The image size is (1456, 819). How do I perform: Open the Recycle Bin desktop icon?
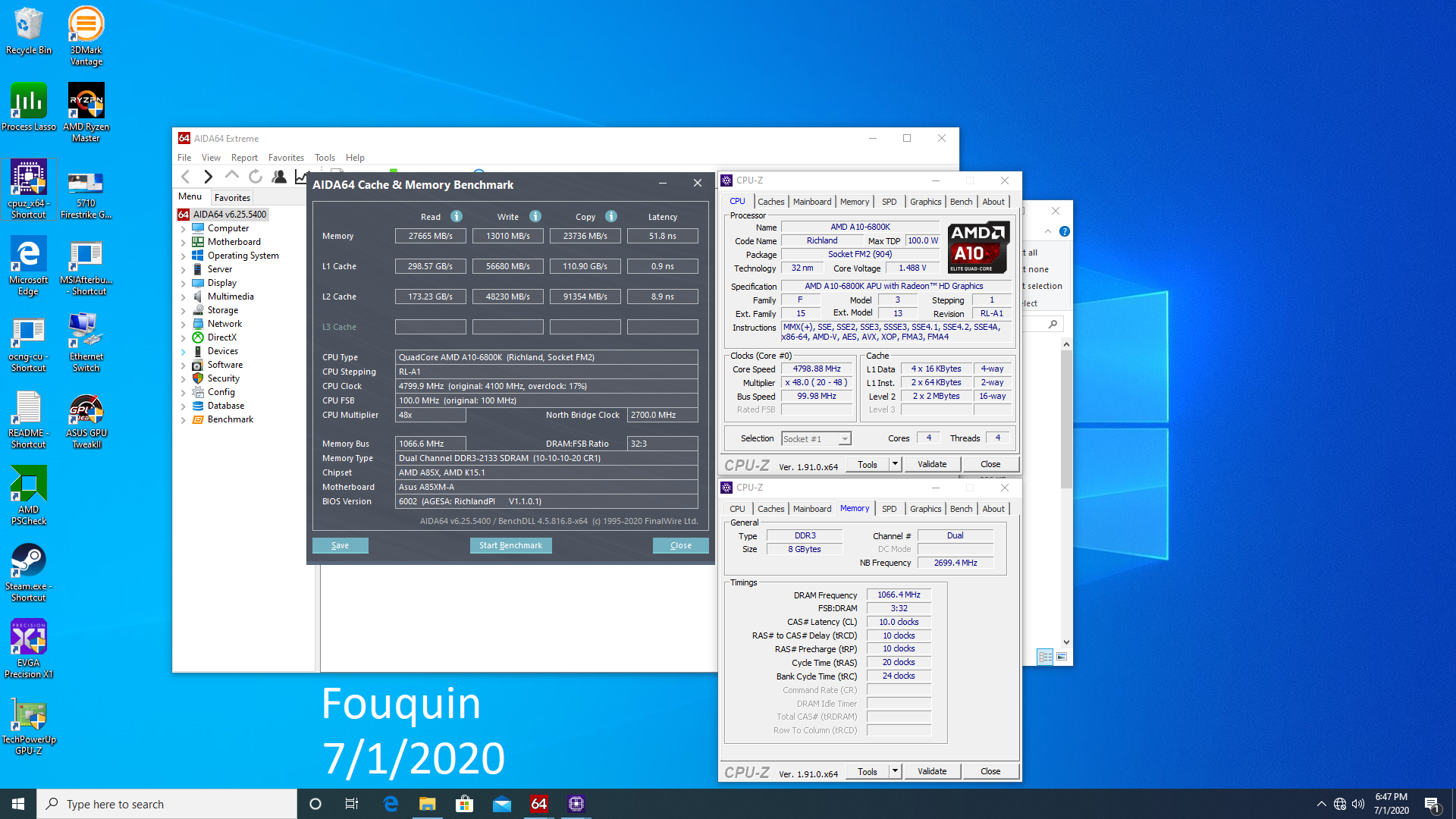pos(28,31)
